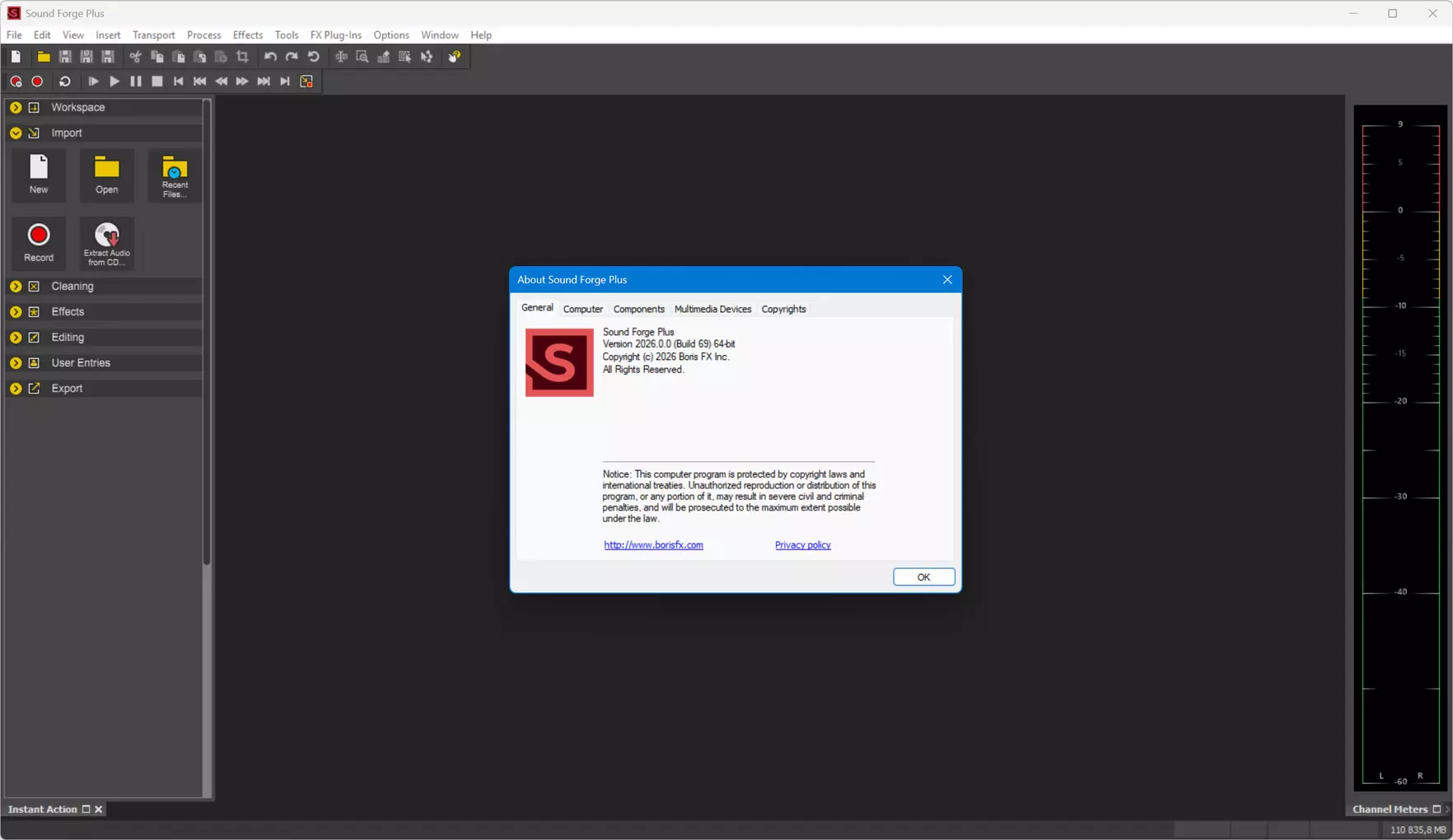Click the Stop button in the transport bar
This screenshot has height=840, width=1453.
[157, 82]
